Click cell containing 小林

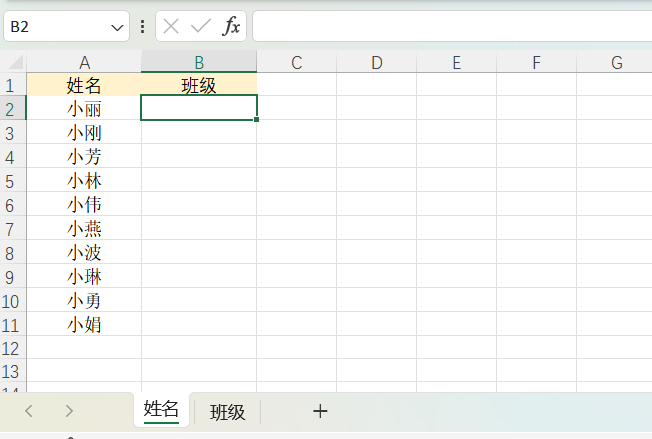point(84,180)
